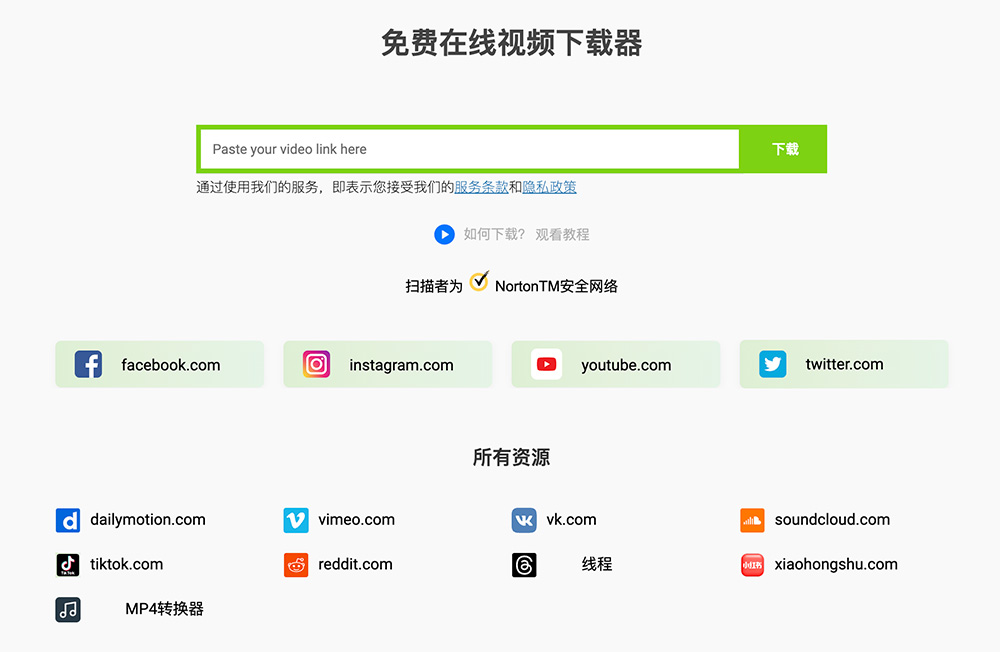Image resolution: width=1000 pixels, height=652 pixels.
Task: Open the 线程 link
Action: coord(597,564)
